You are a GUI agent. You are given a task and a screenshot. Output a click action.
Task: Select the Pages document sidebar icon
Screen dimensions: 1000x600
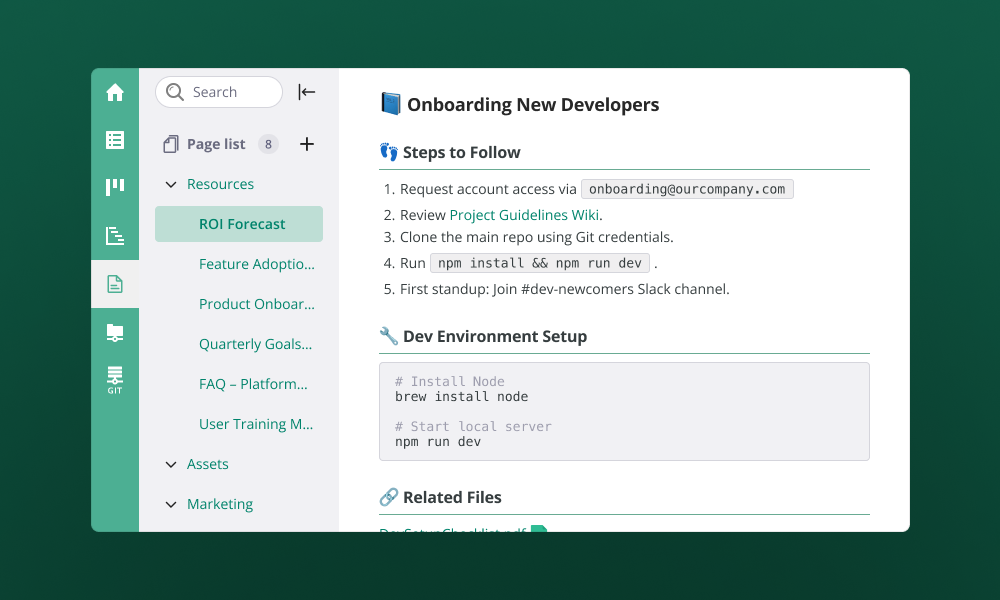[x=115, y=284]
